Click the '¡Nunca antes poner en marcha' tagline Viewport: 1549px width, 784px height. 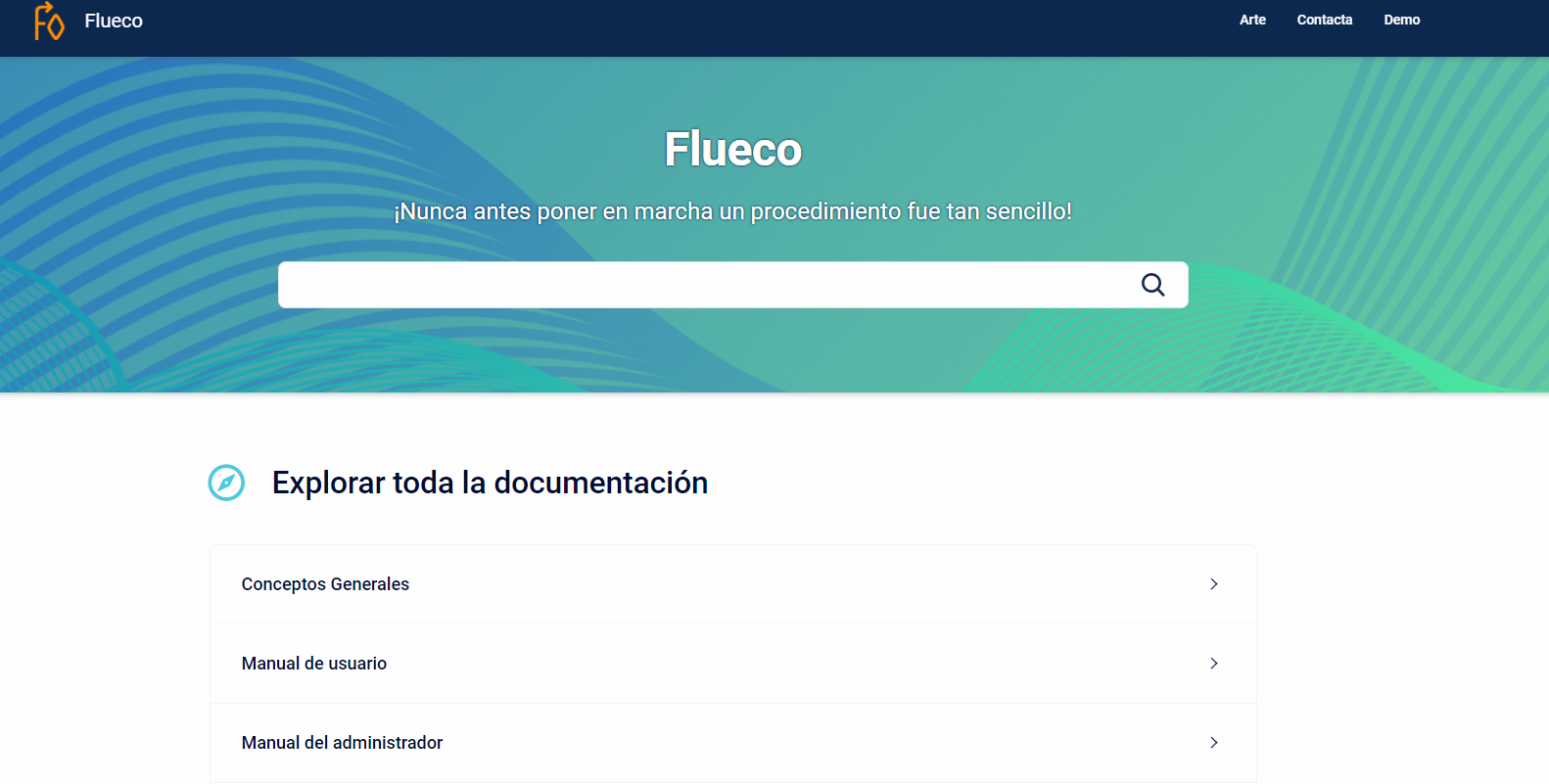pyautogui.click(x=732, y=211)
